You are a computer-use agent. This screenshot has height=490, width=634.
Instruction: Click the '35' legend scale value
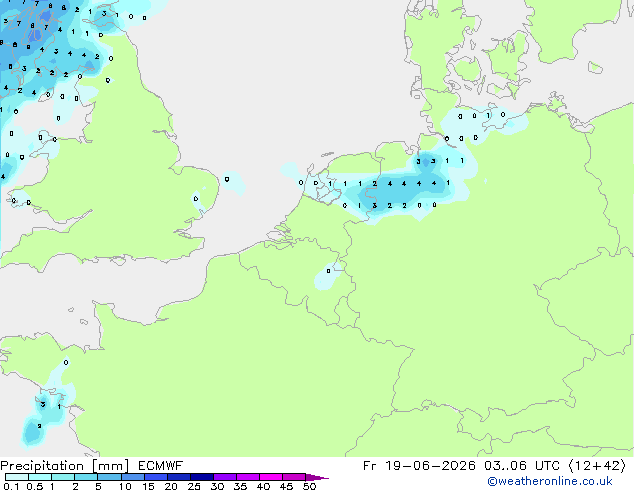[240, 486]
